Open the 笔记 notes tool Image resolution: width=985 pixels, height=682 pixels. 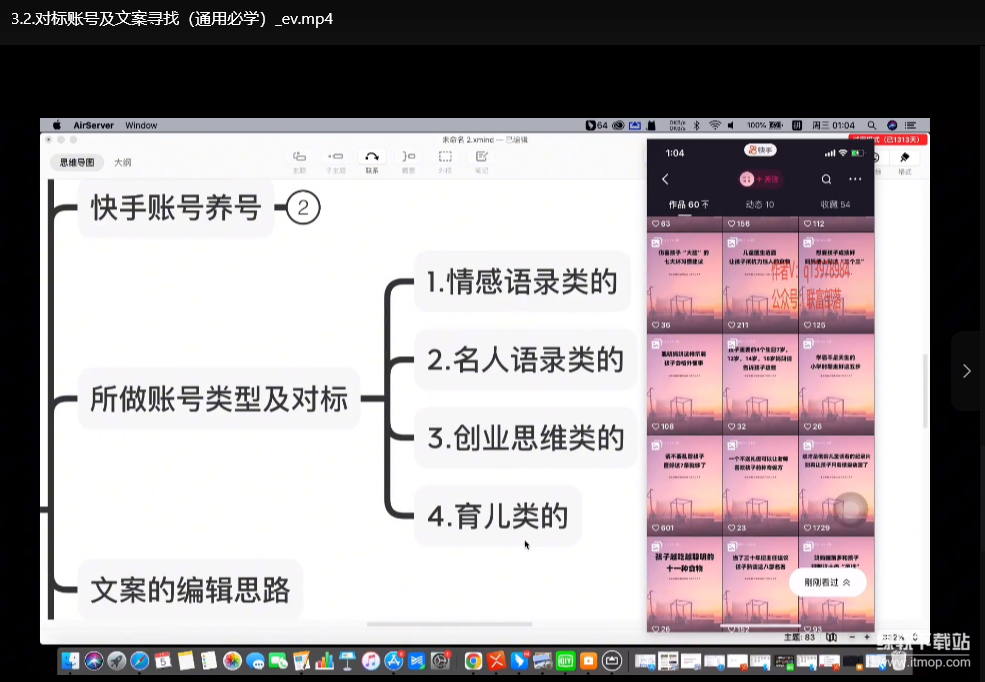pos(481,158)
